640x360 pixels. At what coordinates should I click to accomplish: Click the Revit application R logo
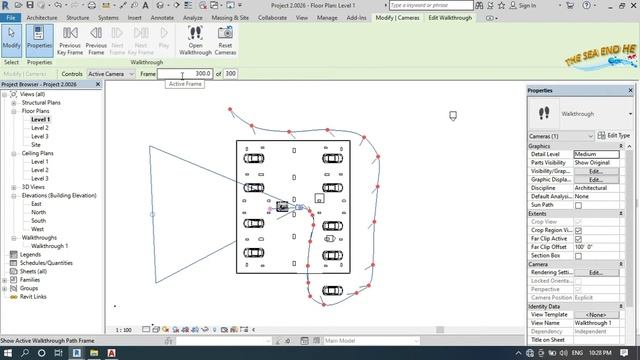point(5,5)
